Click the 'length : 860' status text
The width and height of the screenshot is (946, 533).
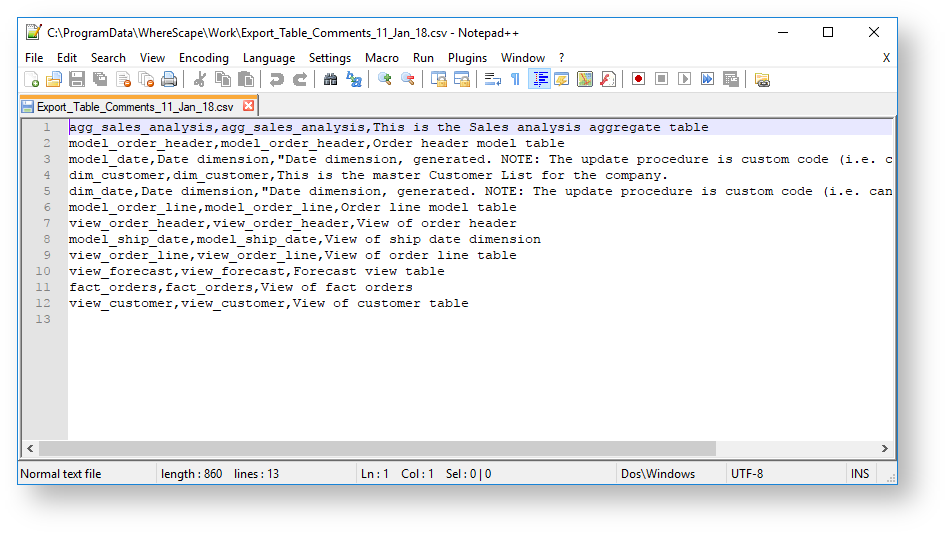click(x=191, y=474)
